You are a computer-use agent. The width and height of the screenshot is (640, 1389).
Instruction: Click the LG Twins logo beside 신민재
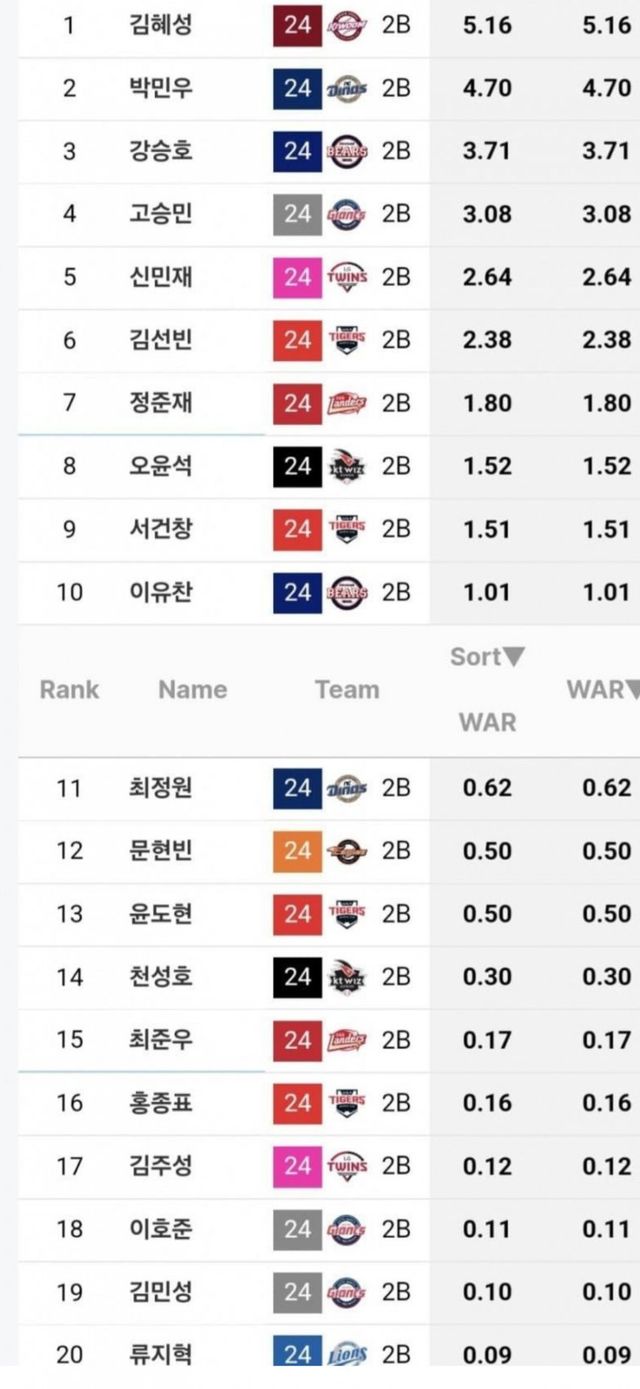pos(347,277)
